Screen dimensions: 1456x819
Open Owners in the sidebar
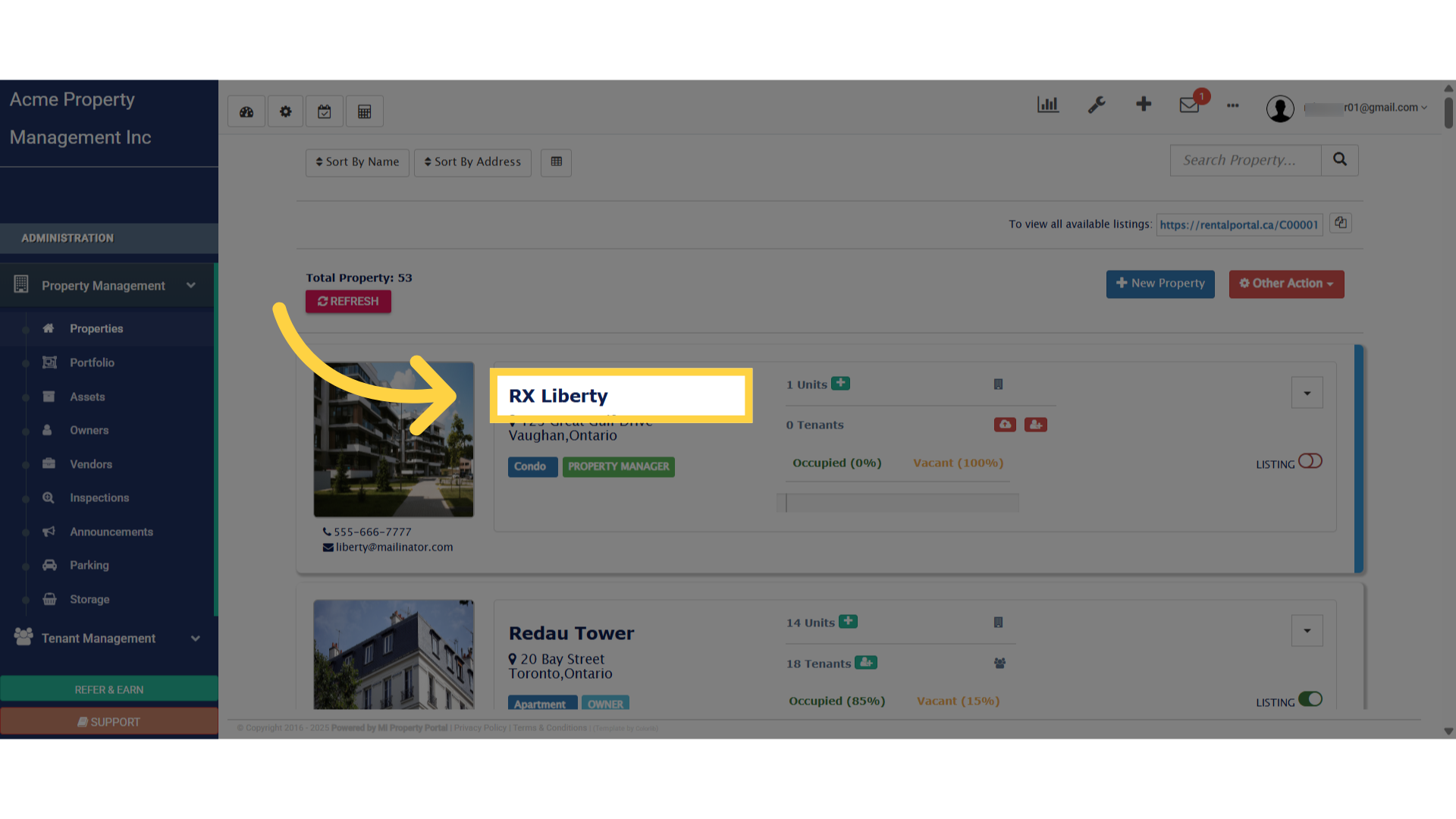(x=89, y=430)
